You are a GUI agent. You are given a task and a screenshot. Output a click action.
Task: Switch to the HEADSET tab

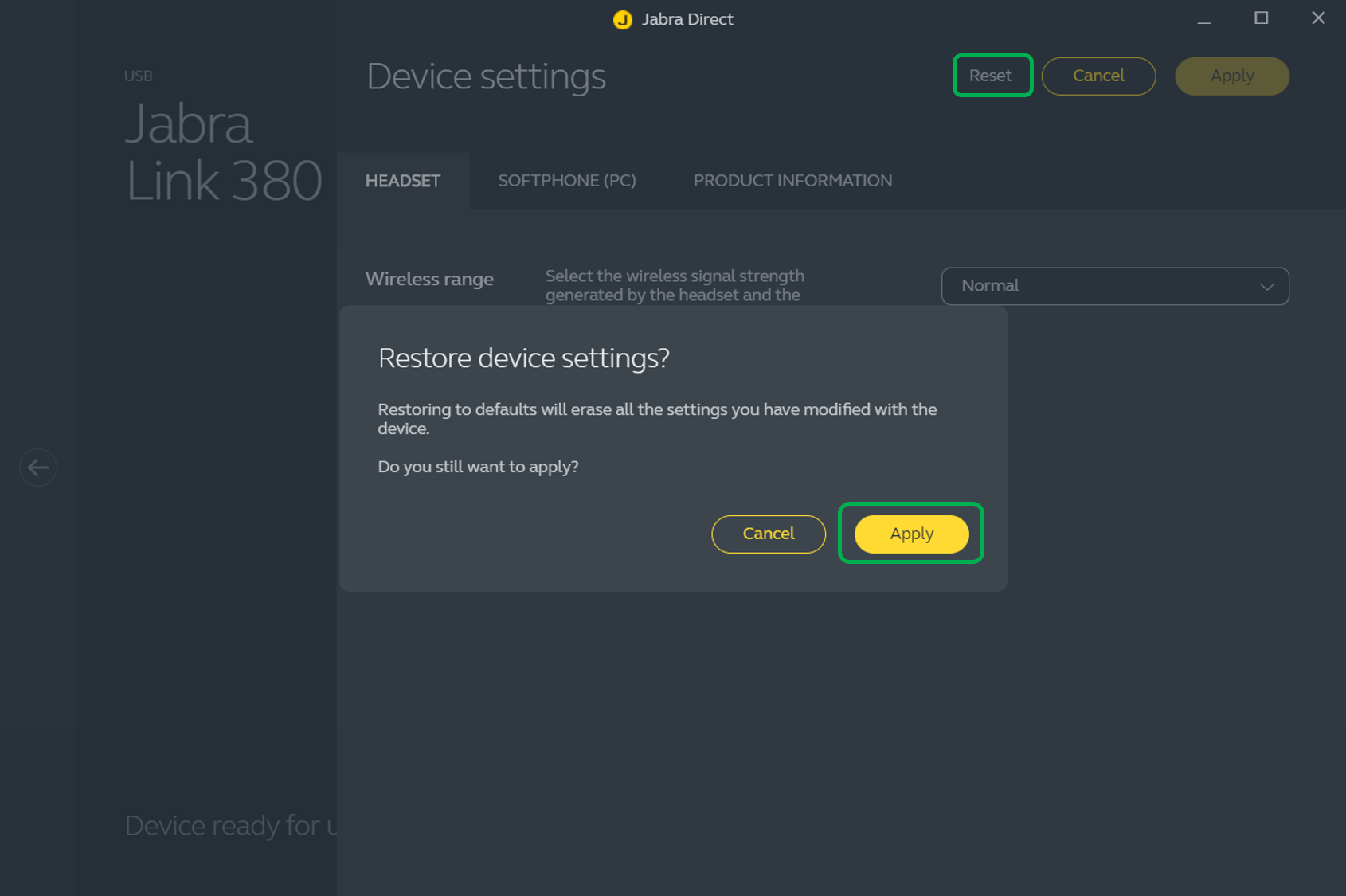[402, 181]
